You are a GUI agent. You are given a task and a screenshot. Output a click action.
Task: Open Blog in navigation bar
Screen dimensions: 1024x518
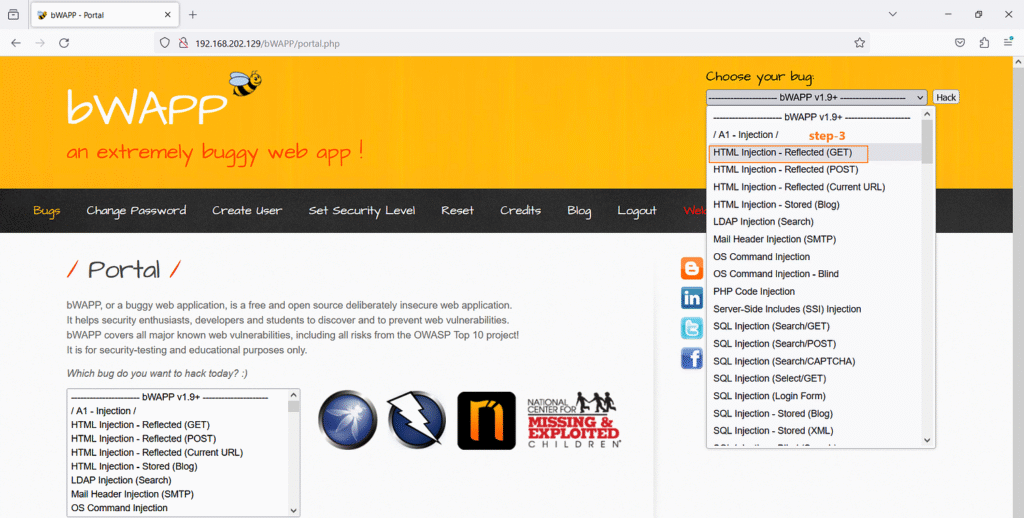pyautogui.click(x=579, y=210)
